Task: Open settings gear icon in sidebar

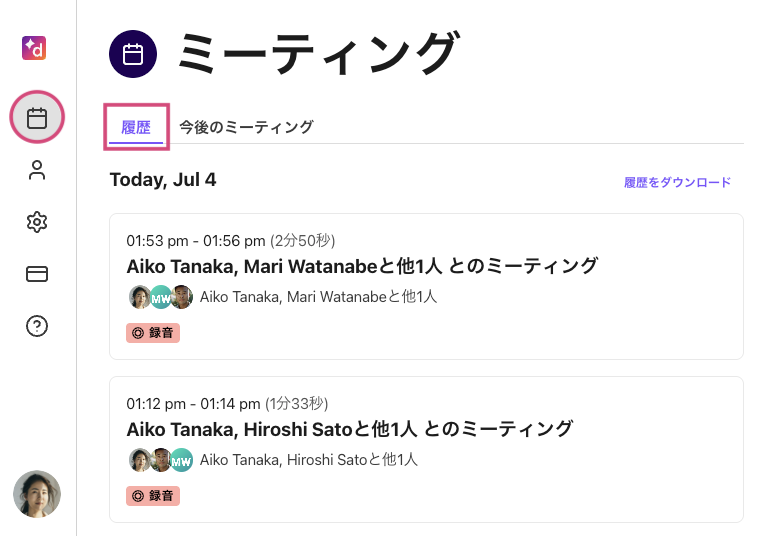Action: tap(37, 222)
